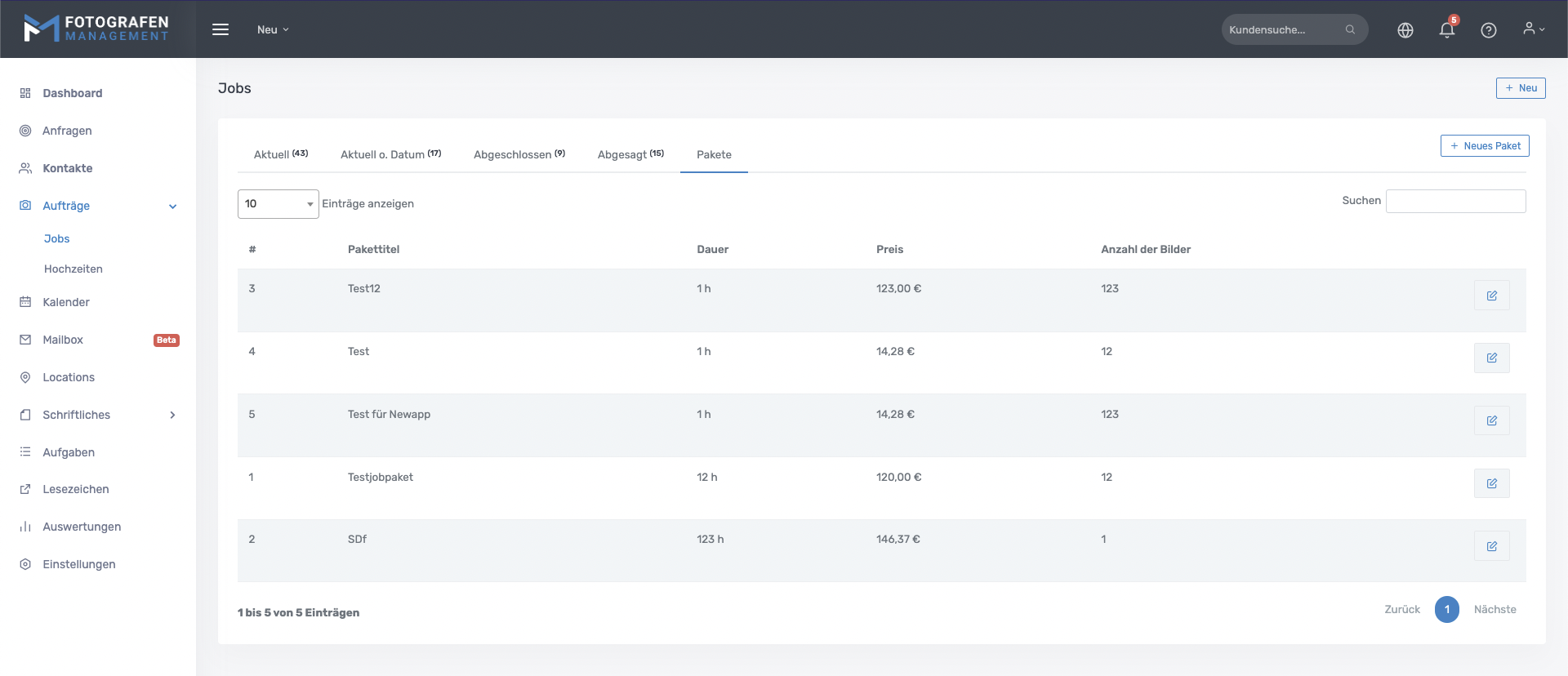Open the Neu dropdown in top bar
This screenshot has height=676, width=1568.
273,30
